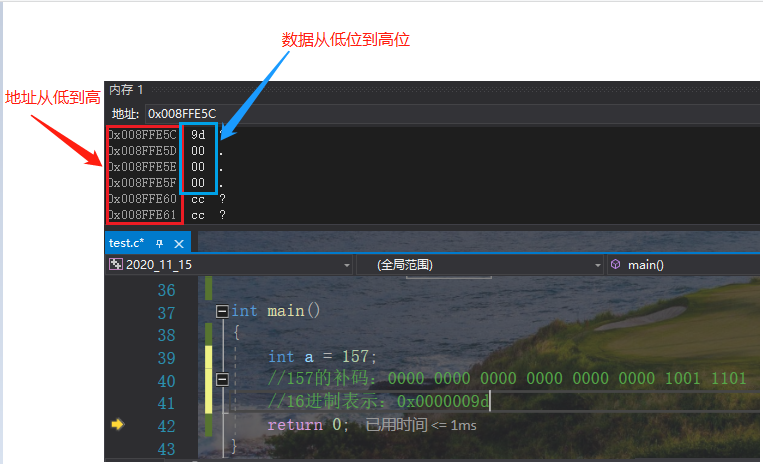763x464 pixels.
Task: Click line number 36
Action: pos(166,290)
